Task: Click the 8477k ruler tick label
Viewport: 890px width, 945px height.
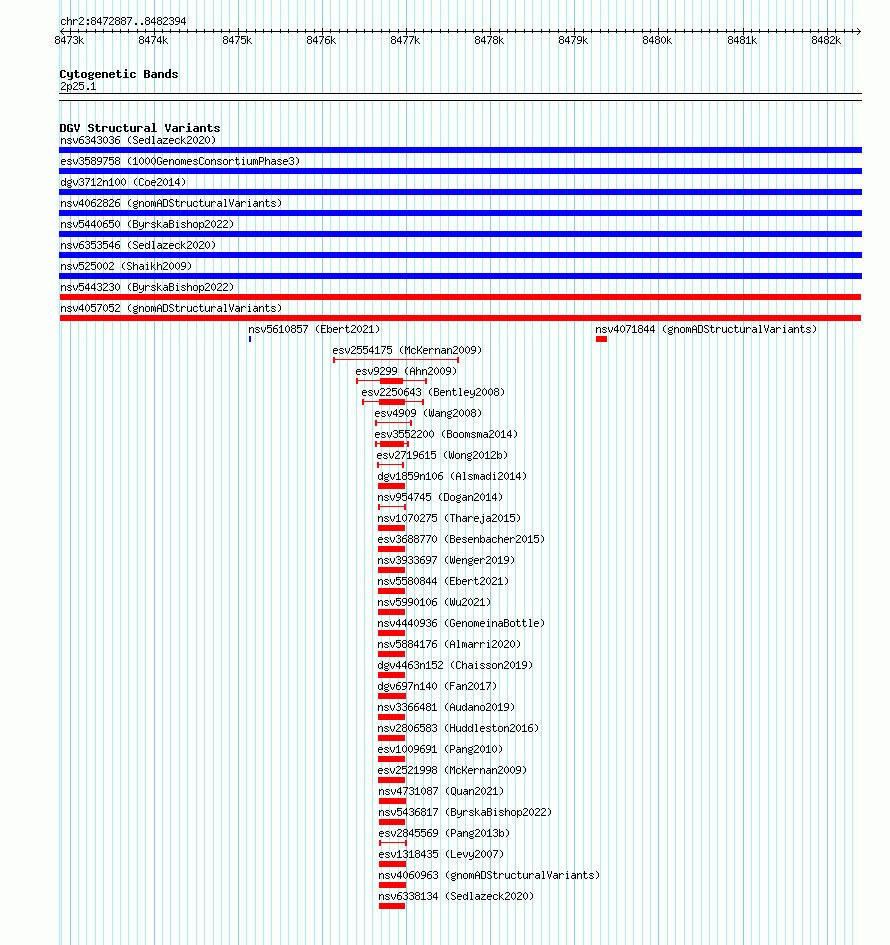Action: tap(405, 40)
